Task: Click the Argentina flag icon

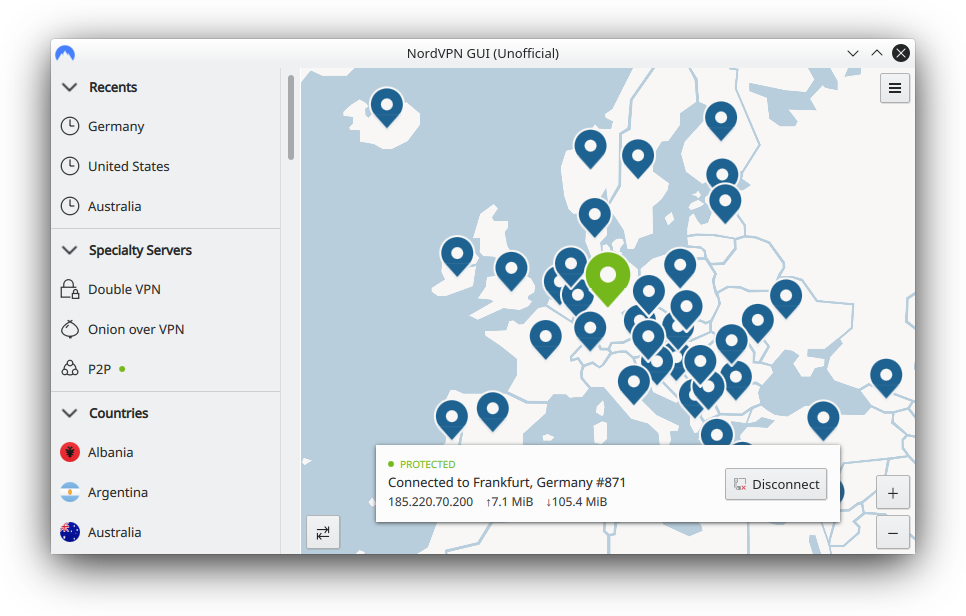Action: pyautogui.click(x=70, y=492)
